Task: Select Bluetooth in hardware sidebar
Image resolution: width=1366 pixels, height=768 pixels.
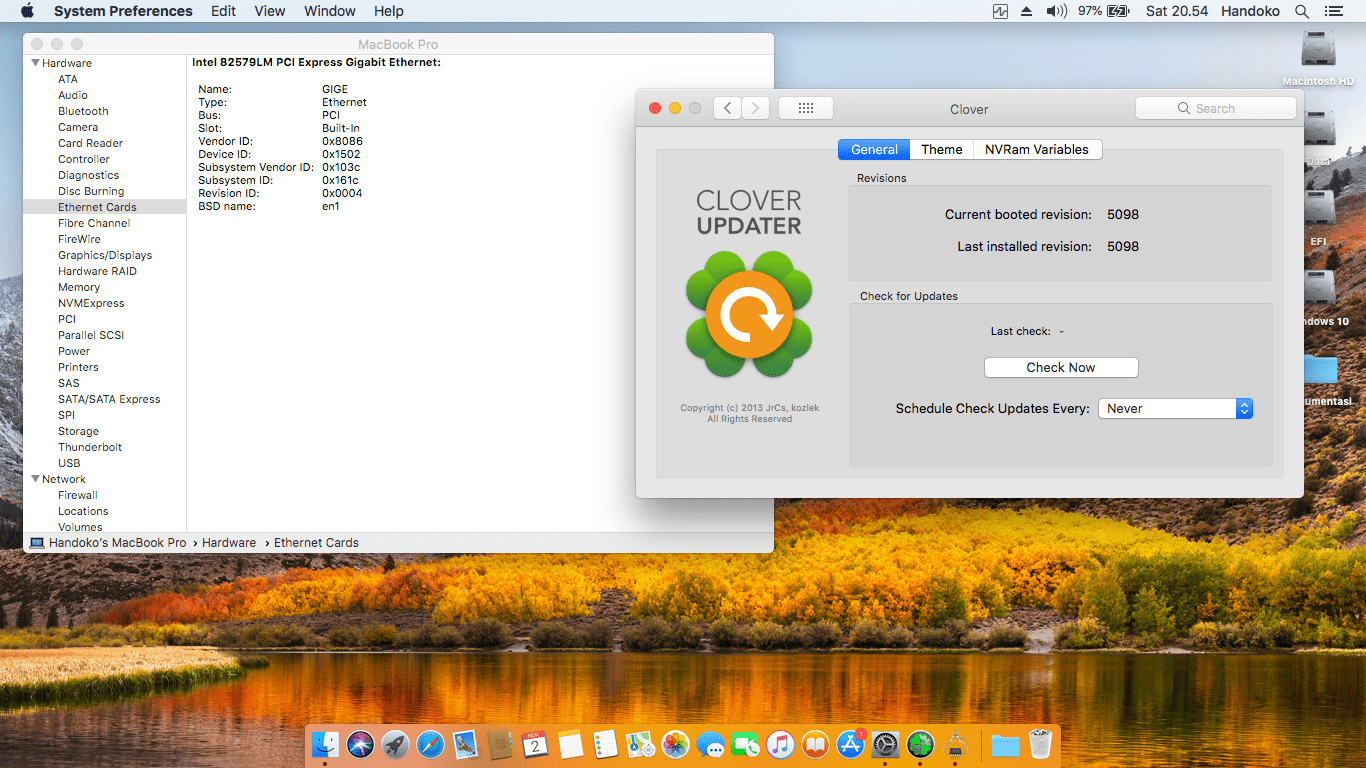Action: tap(83, 111)
